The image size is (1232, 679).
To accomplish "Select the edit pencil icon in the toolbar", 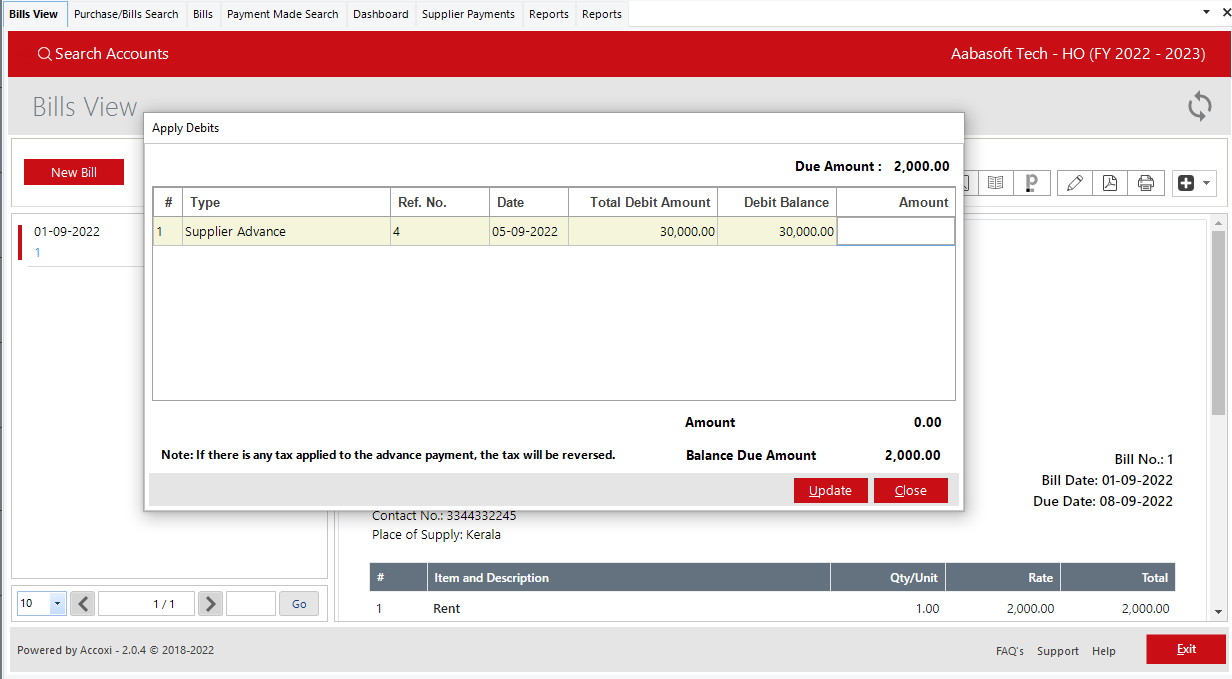I will click(x=1074, y=183).
